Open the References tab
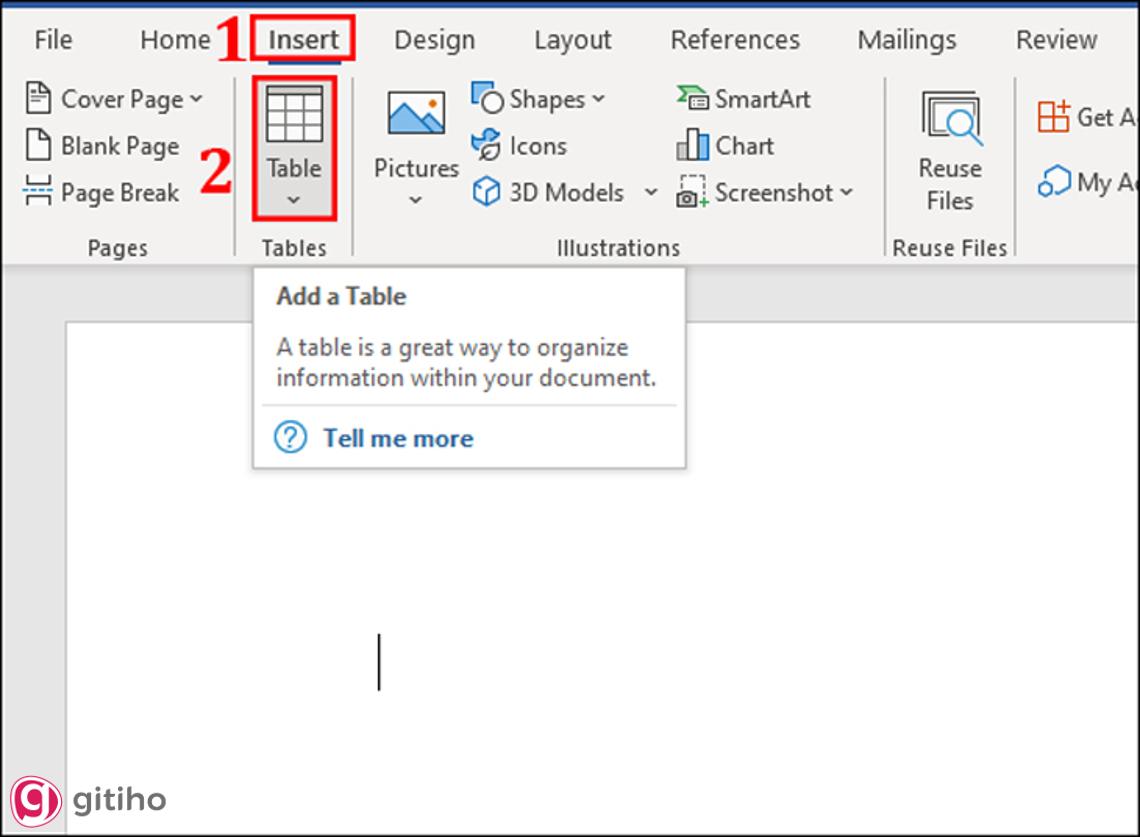 (735, 40)
